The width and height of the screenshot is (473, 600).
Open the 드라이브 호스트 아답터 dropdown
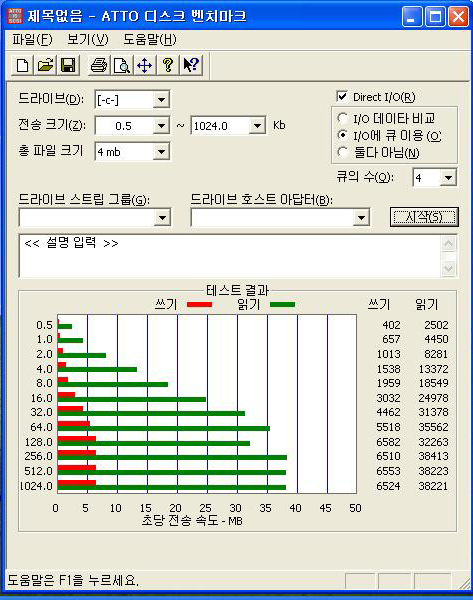361,218
